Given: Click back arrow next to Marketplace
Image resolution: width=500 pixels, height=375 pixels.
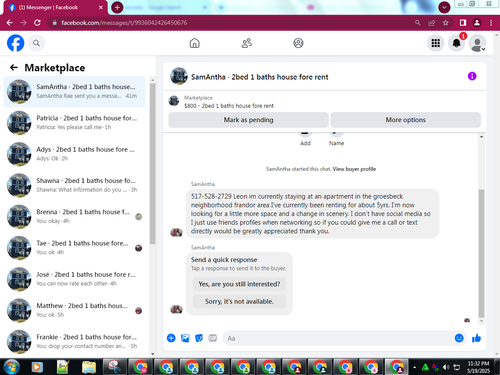Looking at the screenshot, I should click(14, 68).
